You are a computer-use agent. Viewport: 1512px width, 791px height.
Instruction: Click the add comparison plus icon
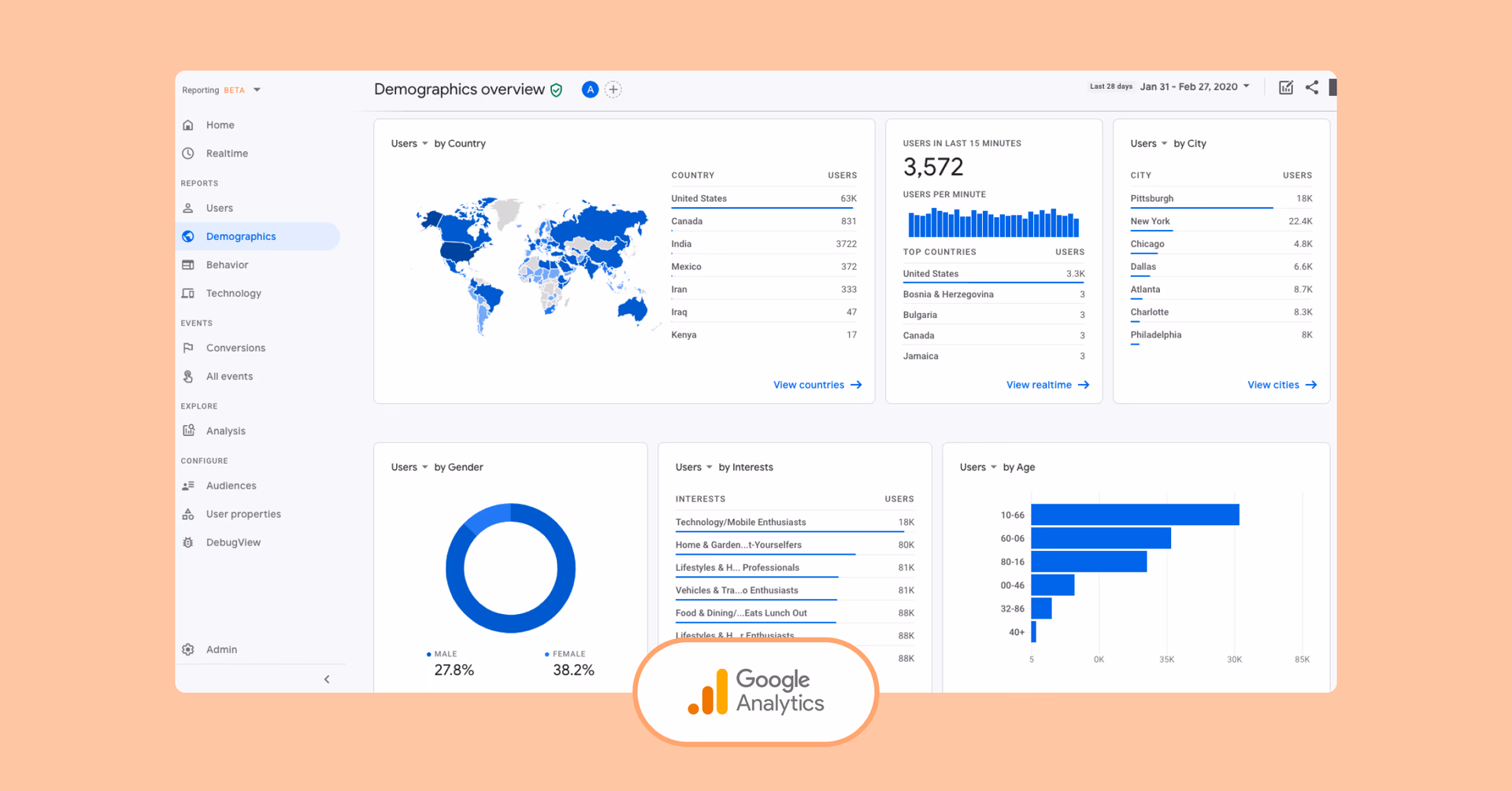[x=613, y=90]
